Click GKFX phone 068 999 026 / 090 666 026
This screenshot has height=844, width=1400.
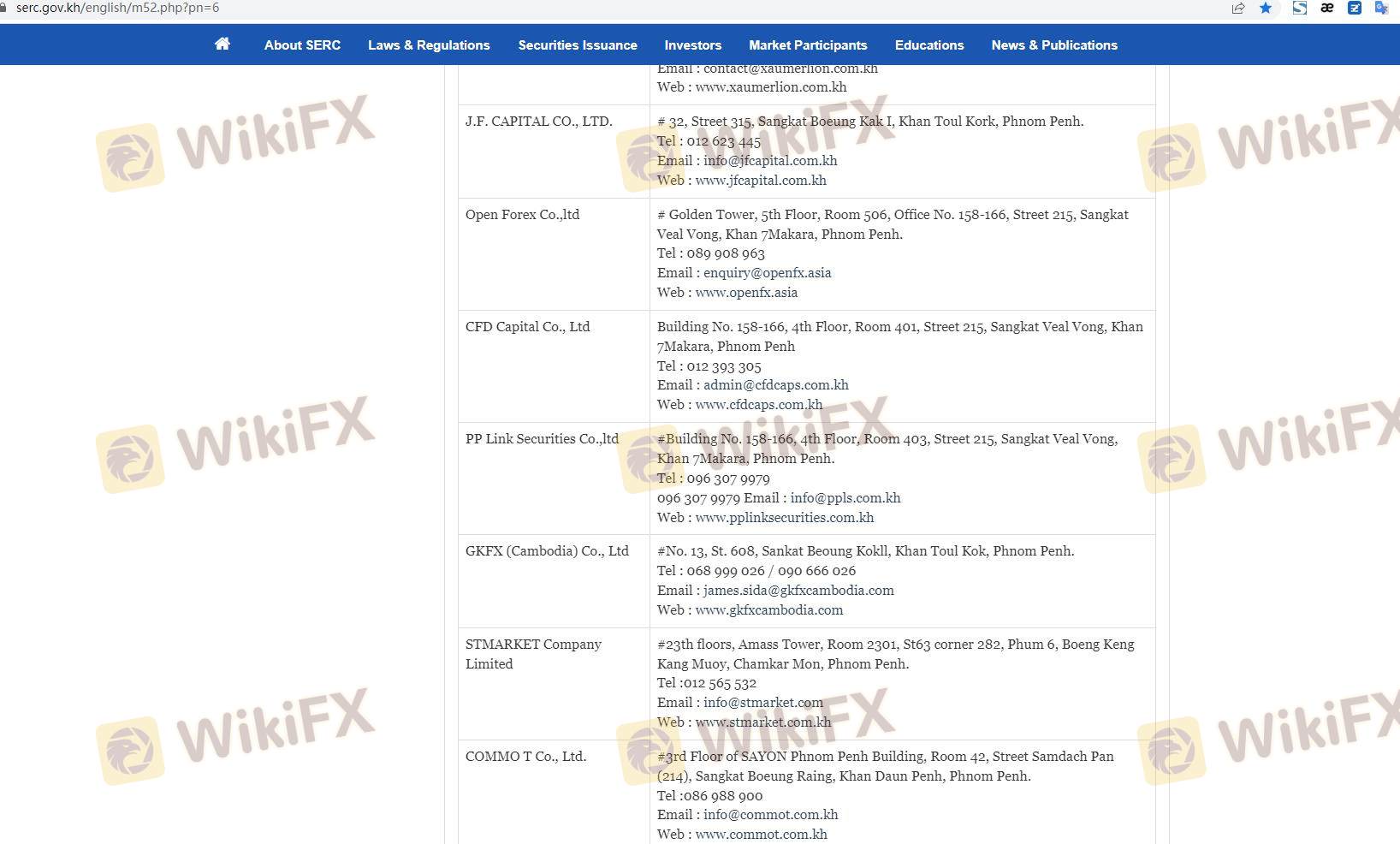coord(771,571)
